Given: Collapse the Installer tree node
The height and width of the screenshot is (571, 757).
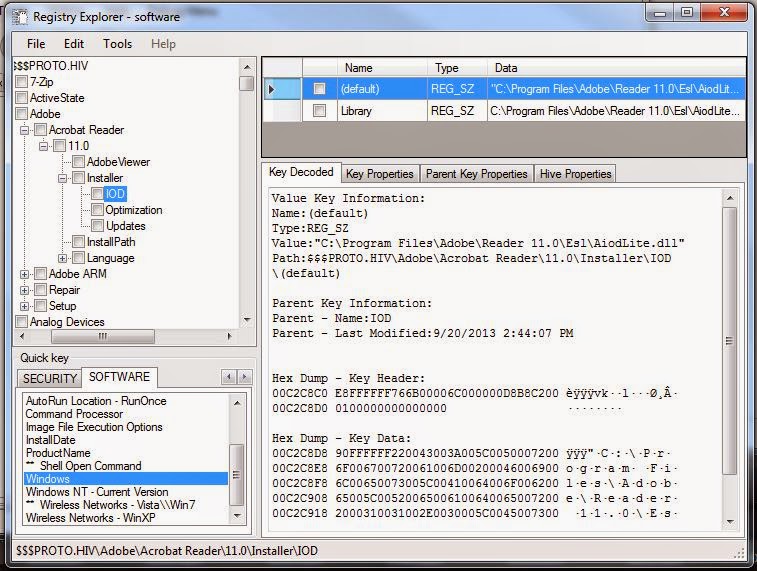Looking at the screenshot, I should click(x=62, y=178).
